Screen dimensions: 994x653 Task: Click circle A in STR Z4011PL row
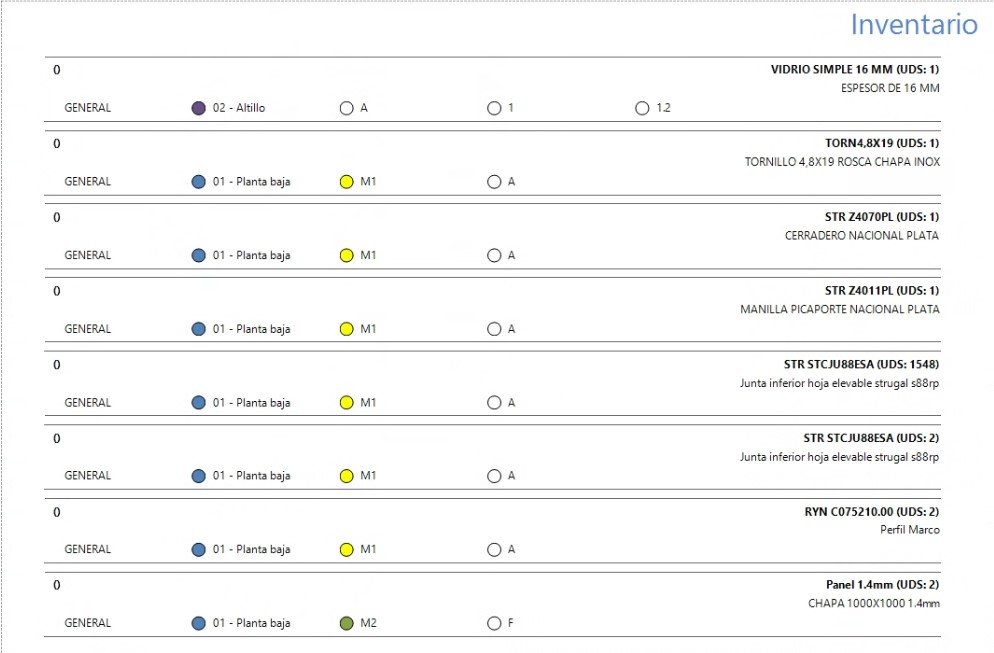point(494,329)
